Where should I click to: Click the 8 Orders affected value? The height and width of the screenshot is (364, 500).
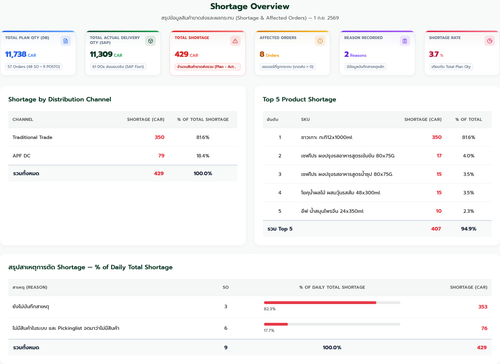click(269, 54)
